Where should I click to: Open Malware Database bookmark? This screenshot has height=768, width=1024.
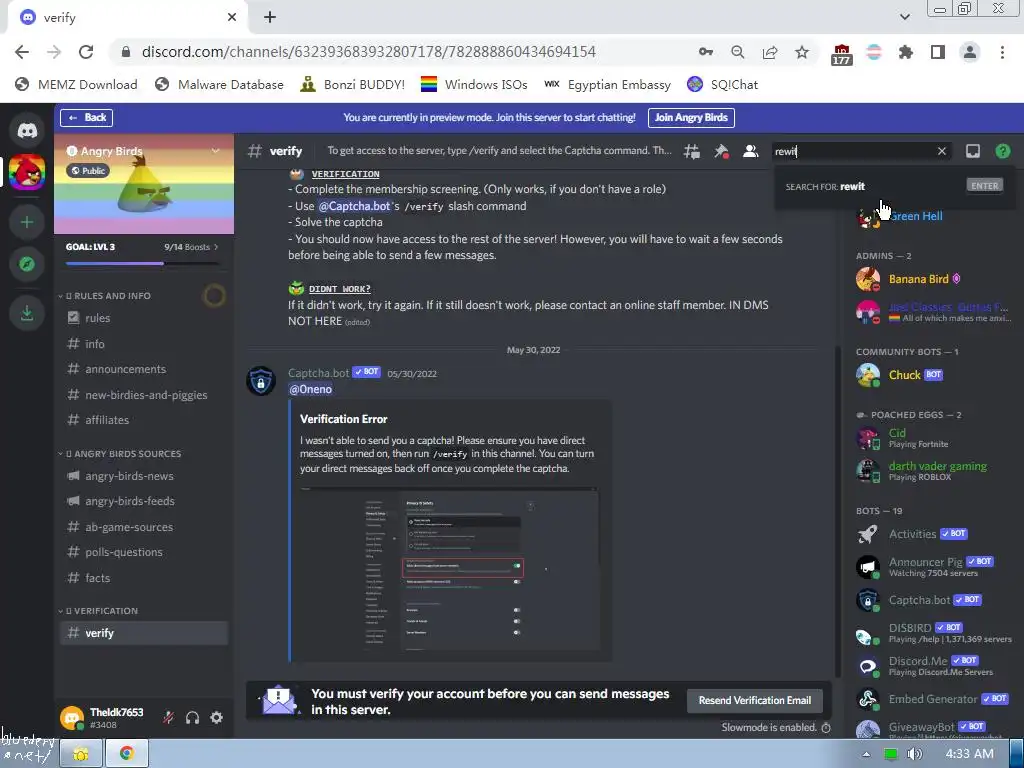tap(219, 85)
